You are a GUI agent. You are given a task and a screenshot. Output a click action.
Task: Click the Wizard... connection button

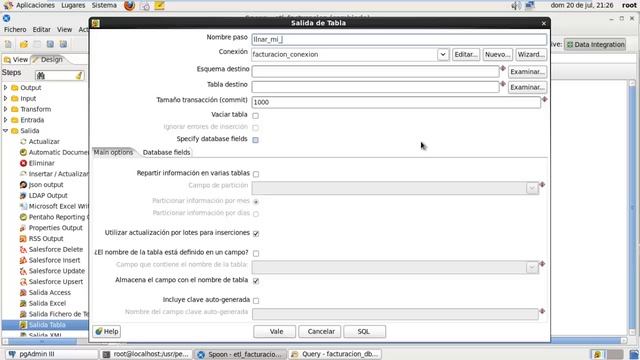531,54
